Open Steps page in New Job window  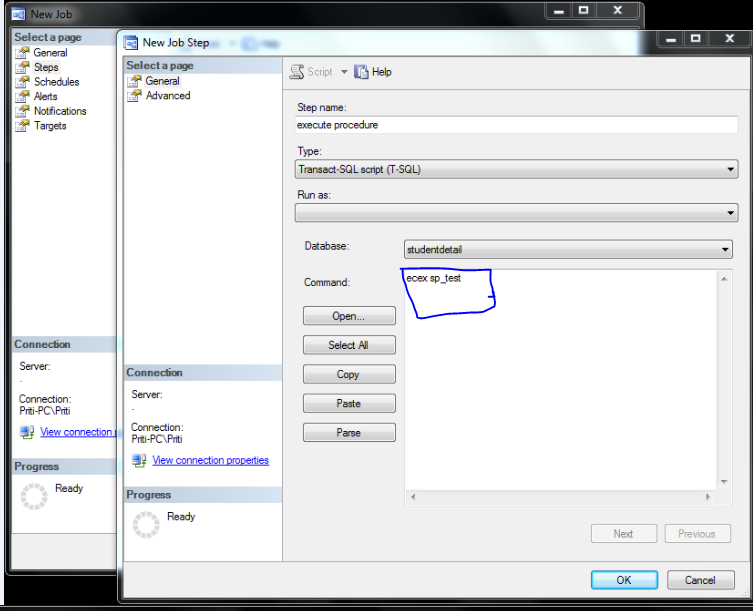(46, 67)
